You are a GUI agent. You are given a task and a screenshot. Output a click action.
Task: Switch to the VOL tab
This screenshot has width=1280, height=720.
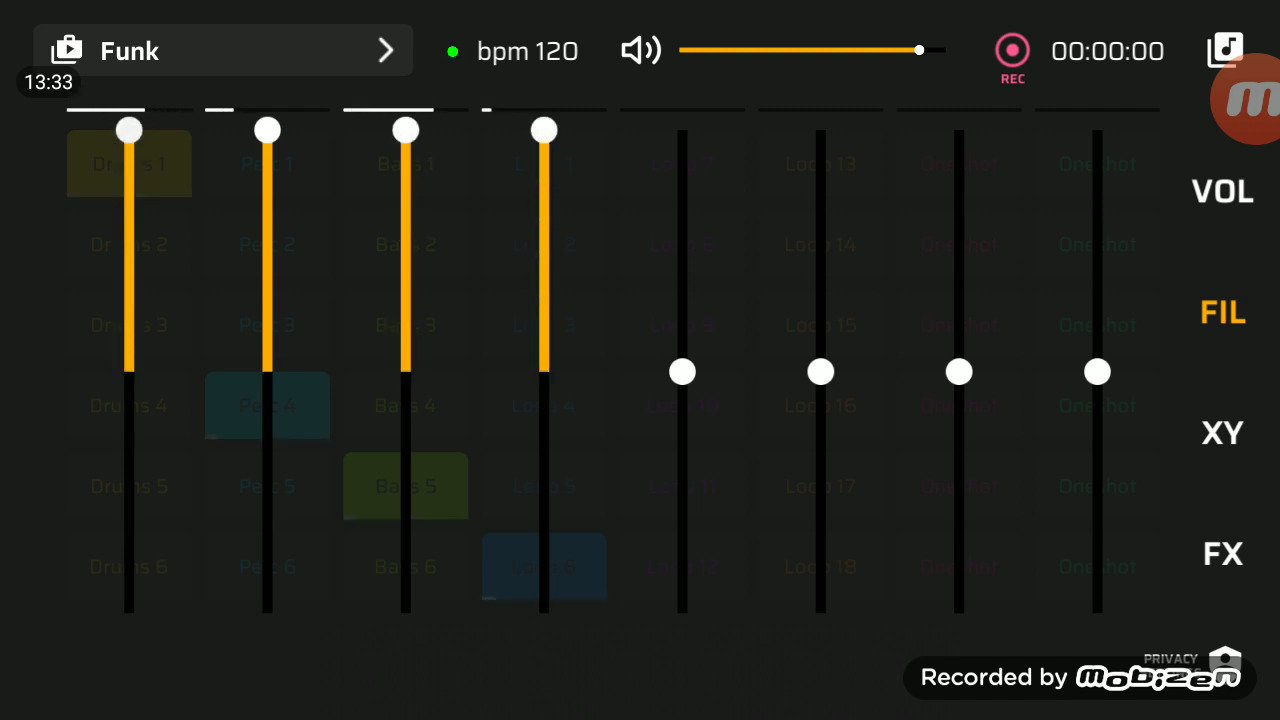1222,192
